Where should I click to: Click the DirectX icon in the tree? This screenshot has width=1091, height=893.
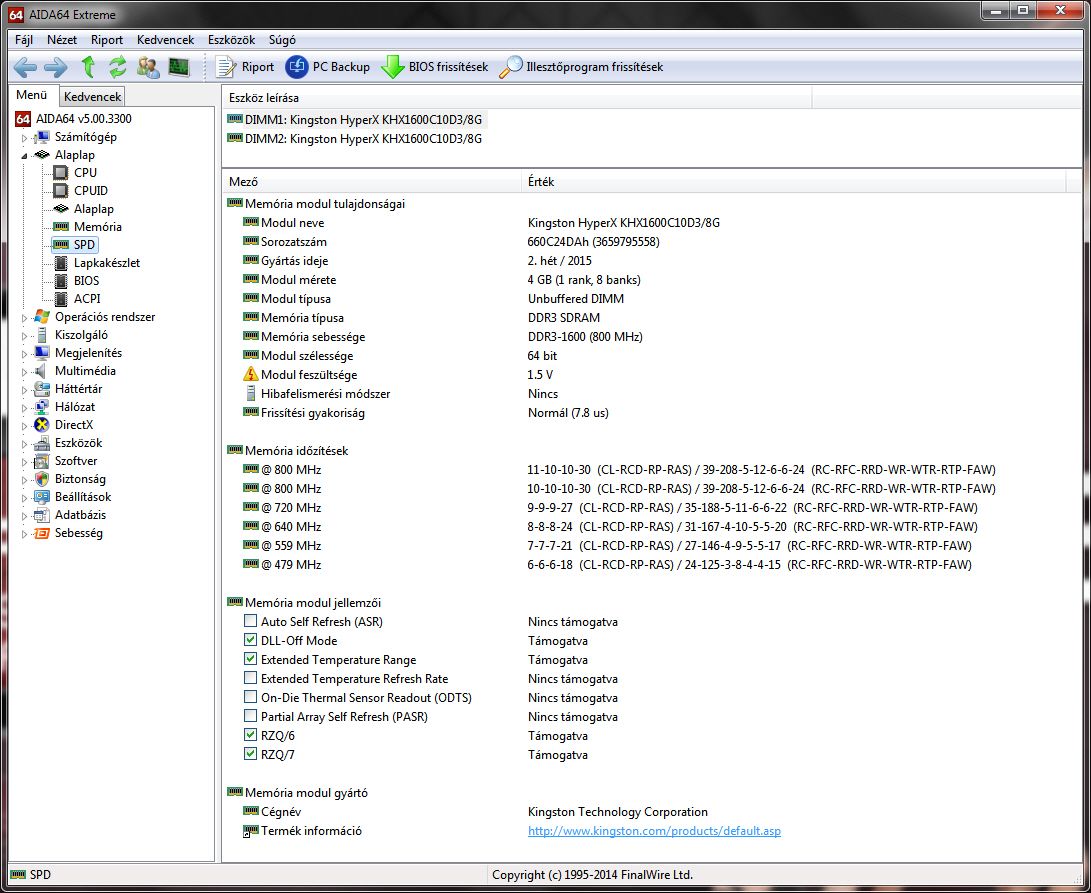pos(42,425)
